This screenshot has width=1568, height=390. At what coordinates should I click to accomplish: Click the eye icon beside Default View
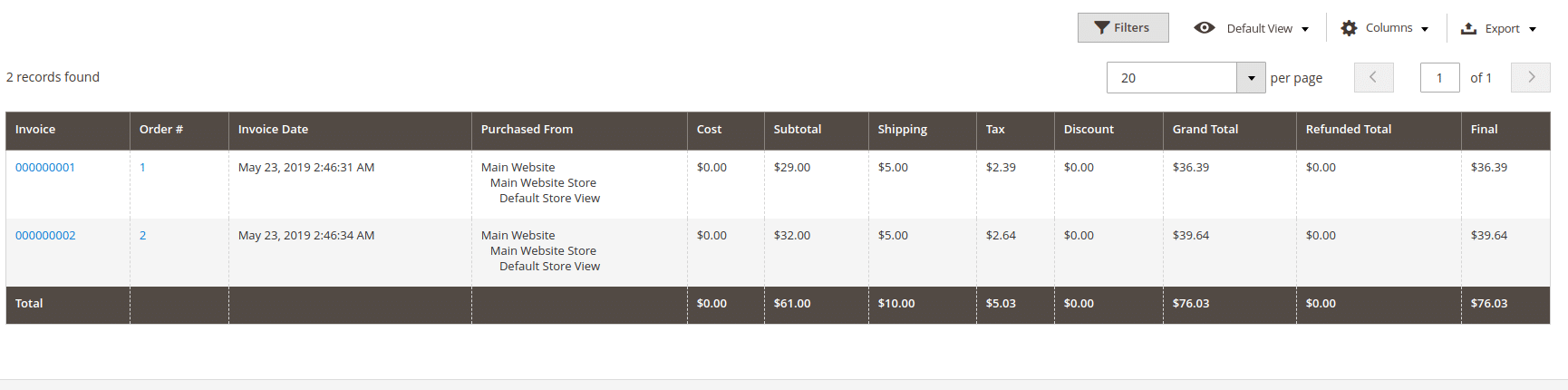click(1205, 28)
